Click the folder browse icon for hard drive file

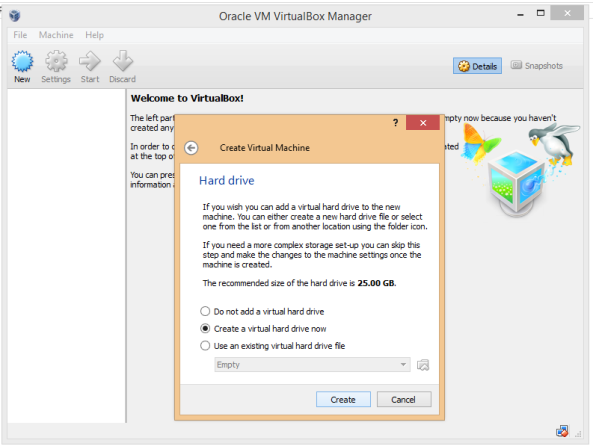pyautogui.click(x=423, y=365)
